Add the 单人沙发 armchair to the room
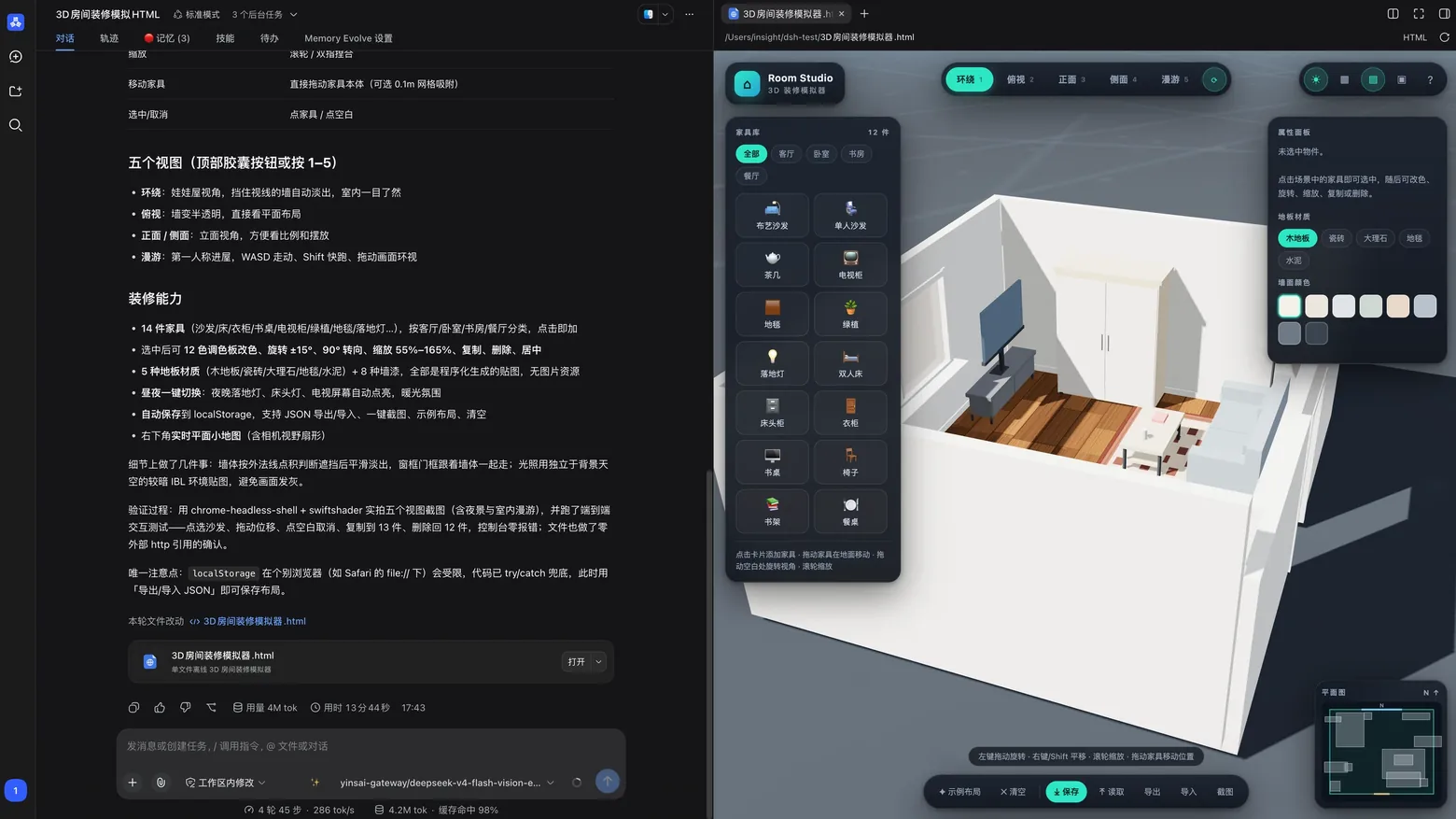Viewport: 1456px width, 819px height. [850, 215]
